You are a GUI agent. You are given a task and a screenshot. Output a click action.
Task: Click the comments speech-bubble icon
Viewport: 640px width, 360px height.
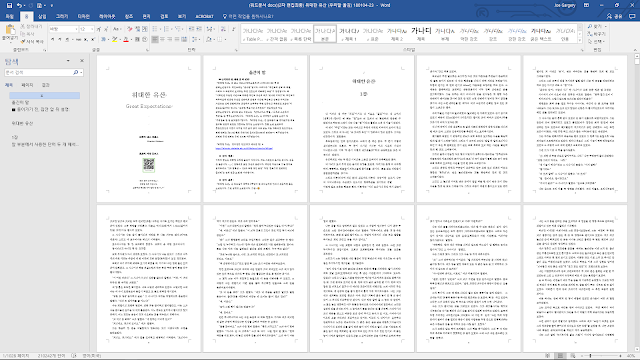coord(632,16)
